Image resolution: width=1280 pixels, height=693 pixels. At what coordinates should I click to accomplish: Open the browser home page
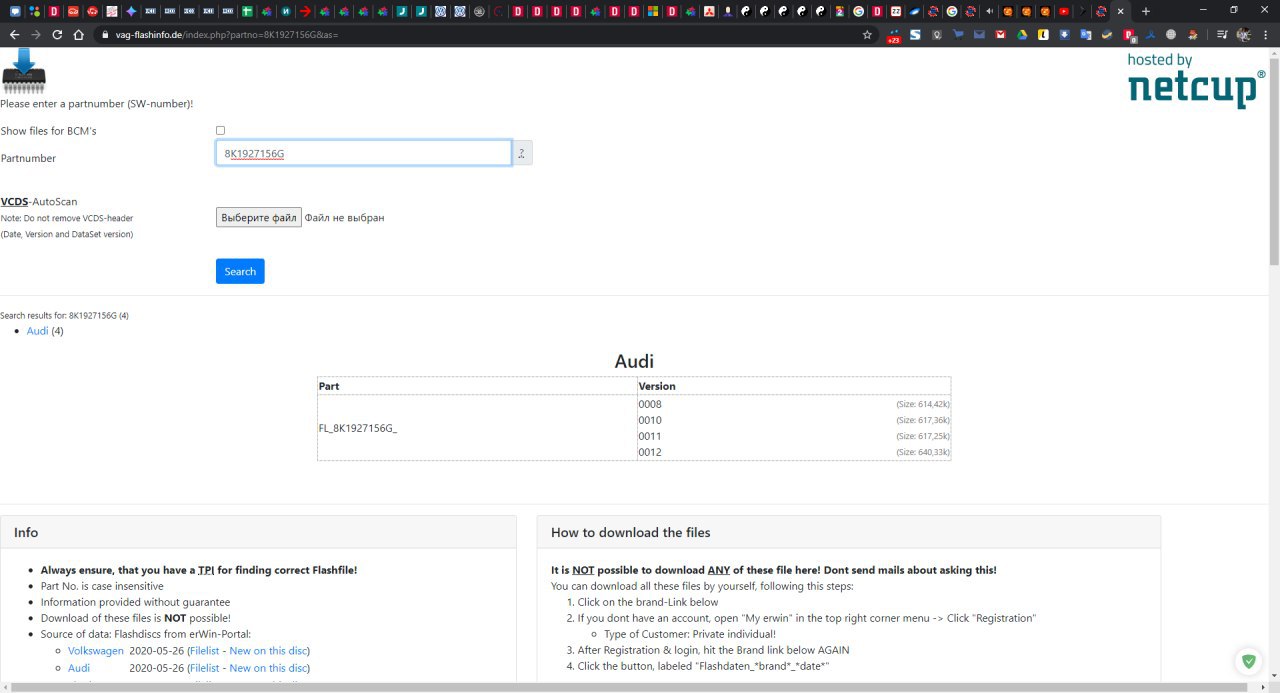tap(79, 34)
